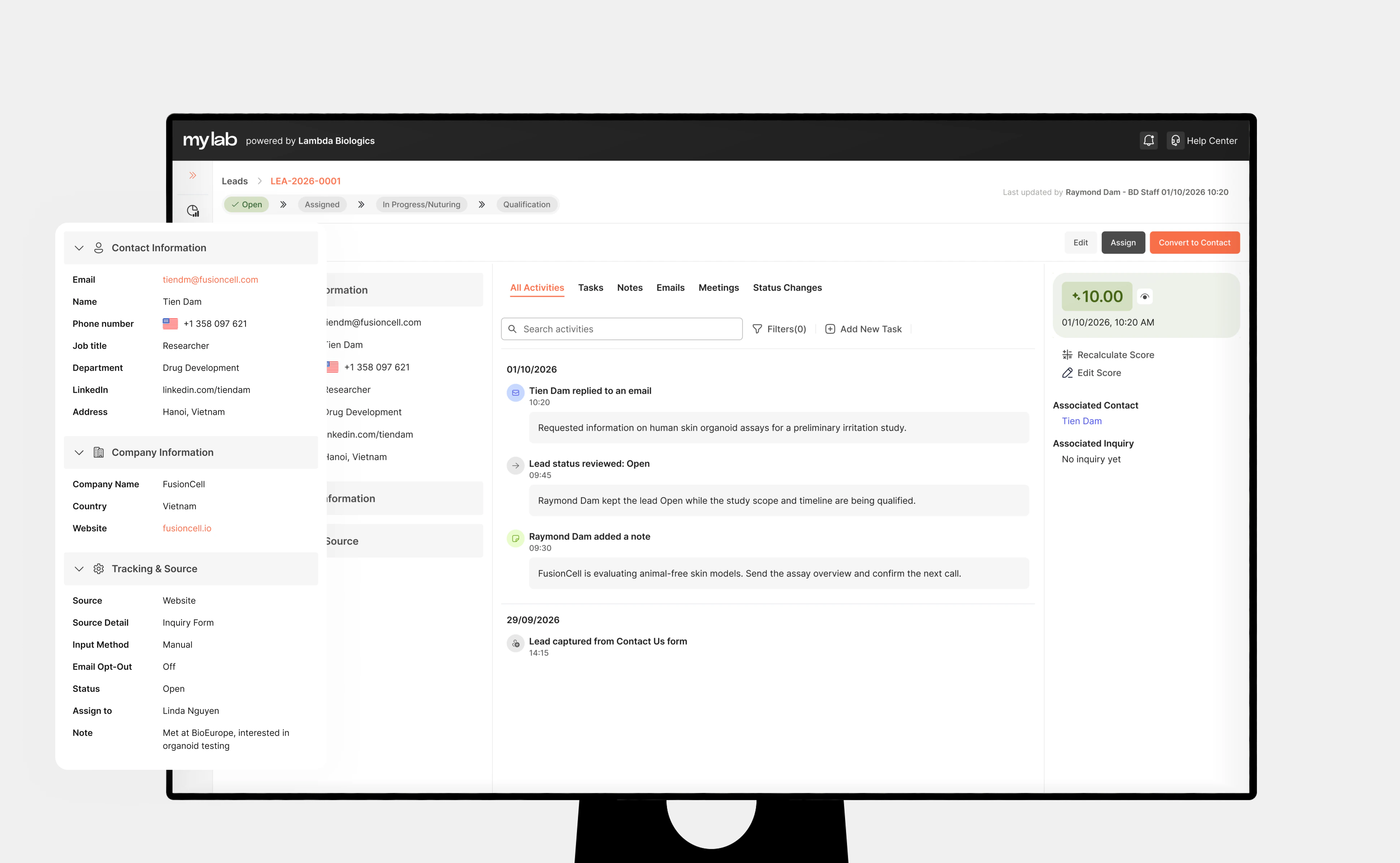Image resolution: width=1400 pixels, height=863 pixels.
Task: Click the building icon in Company Information header
Action: [x=98, y=452]
